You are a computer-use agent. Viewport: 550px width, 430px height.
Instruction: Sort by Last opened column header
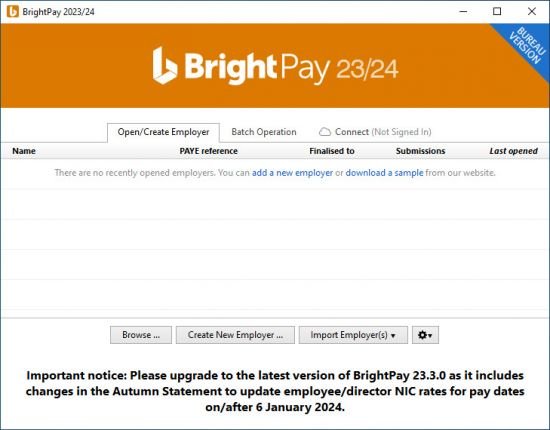514,151
